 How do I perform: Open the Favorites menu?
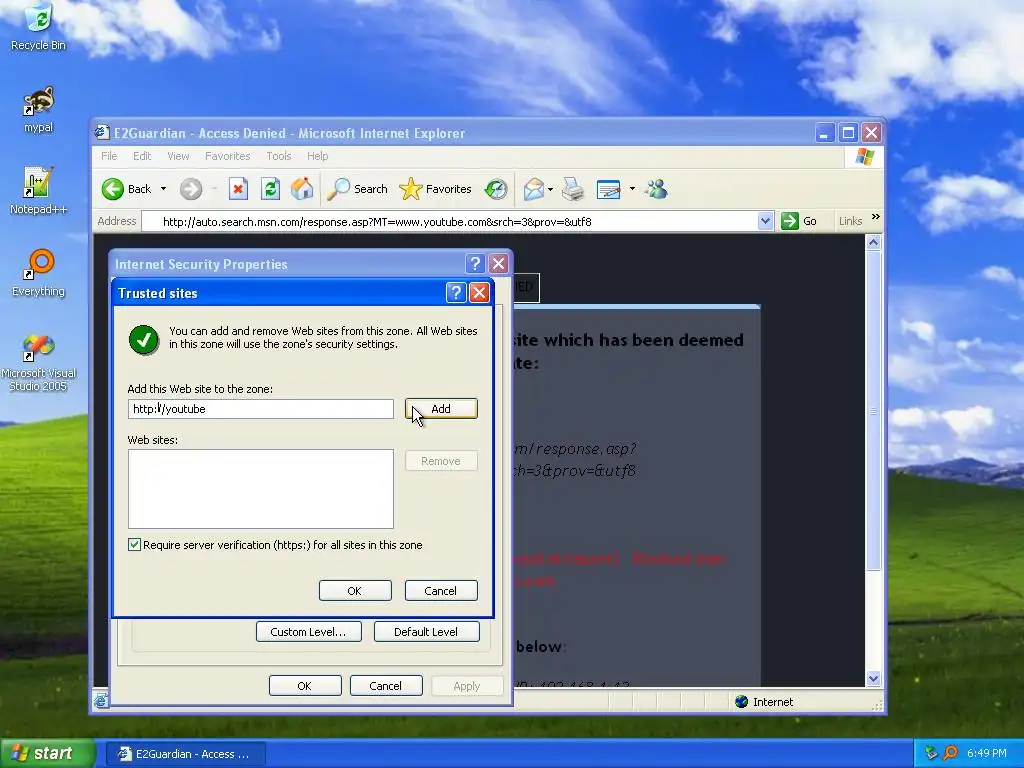click(x=227, y=156)
